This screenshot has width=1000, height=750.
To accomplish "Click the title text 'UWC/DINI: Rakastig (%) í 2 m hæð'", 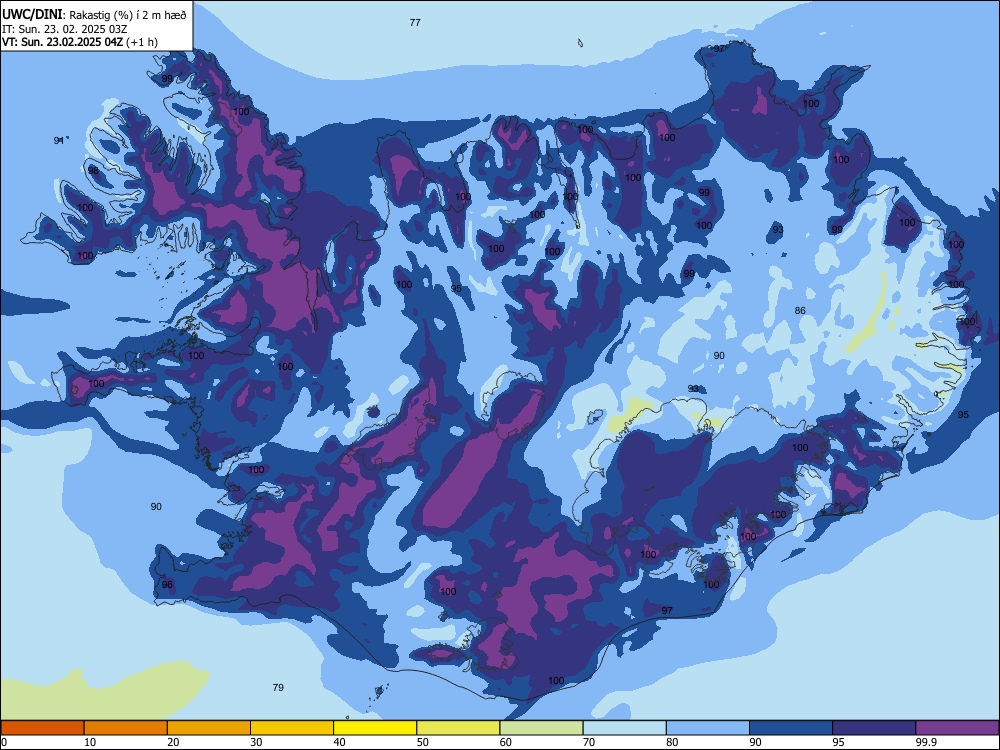I will pos(94,15).
